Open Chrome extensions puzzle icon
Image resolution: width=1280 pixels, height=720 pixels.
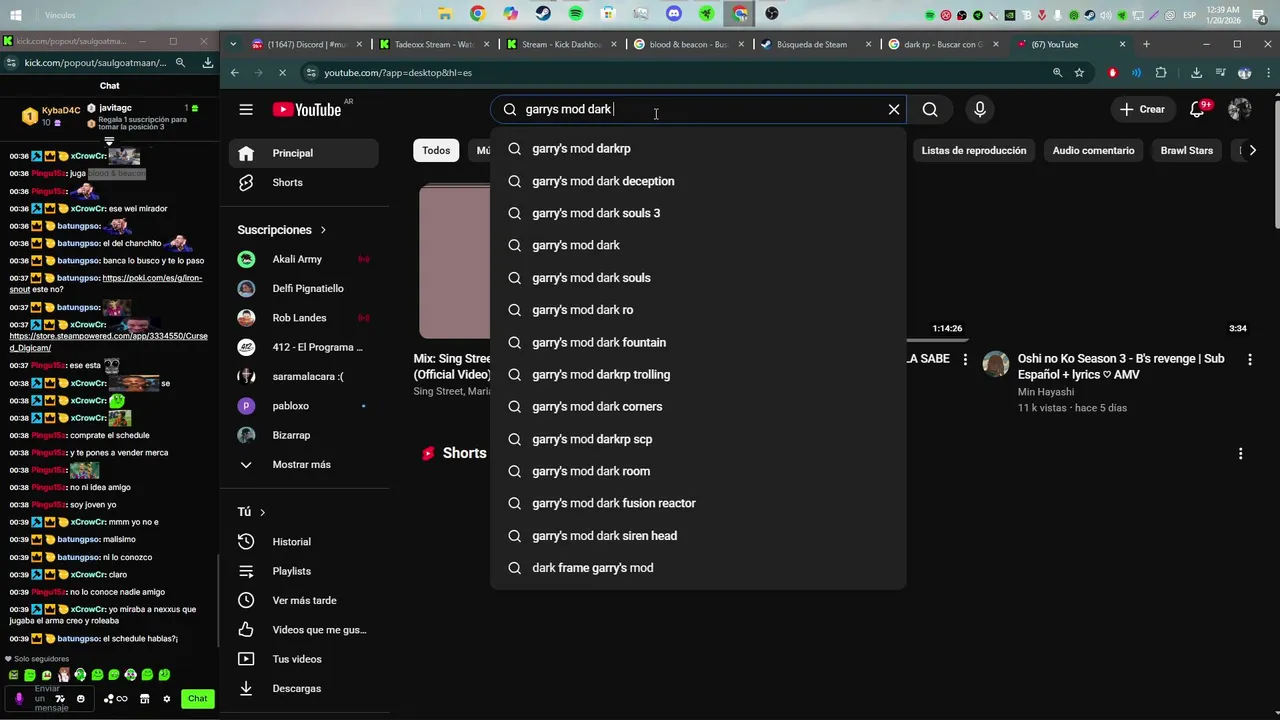click(x=1161, y=73)
